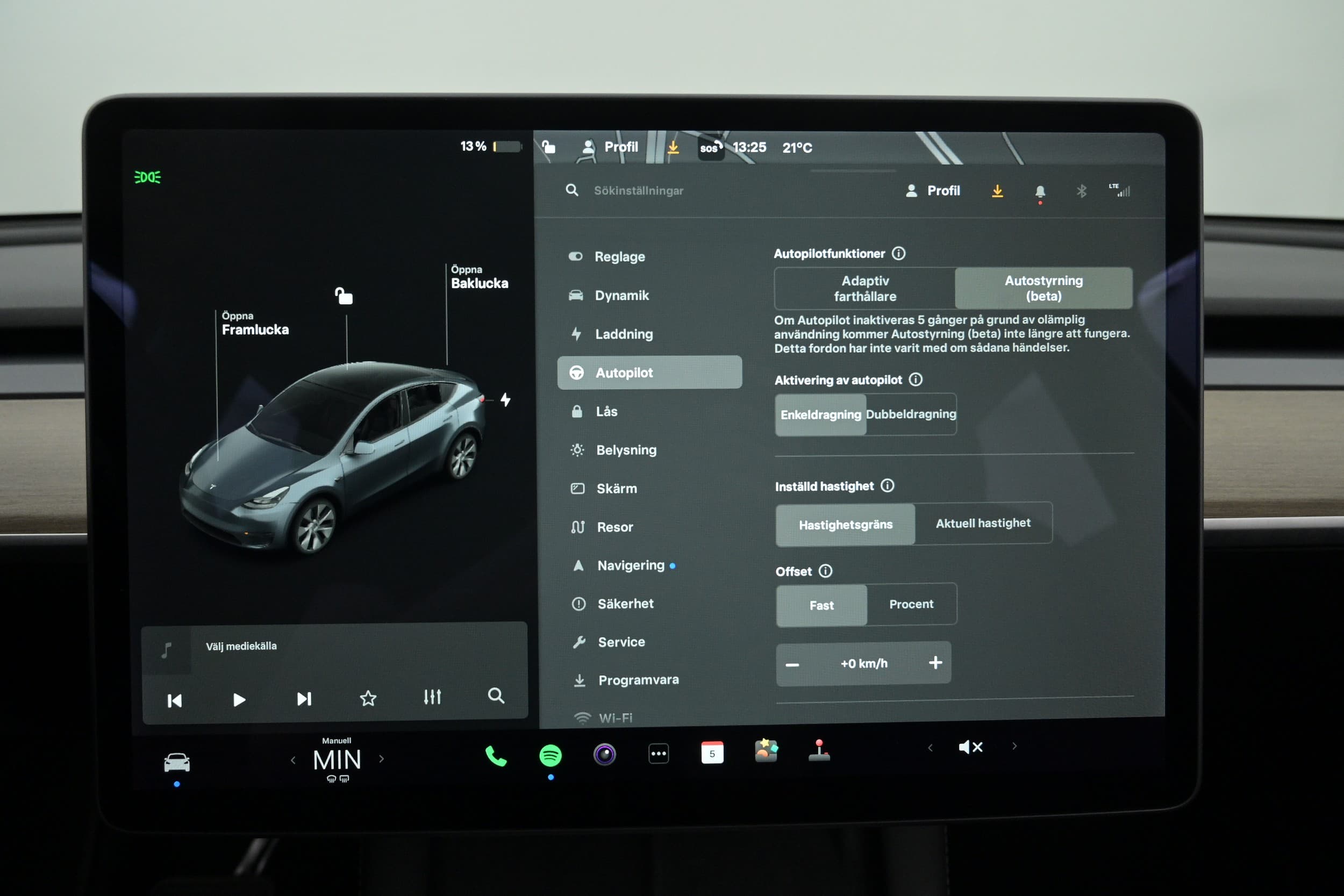
Task: Open the Toybox app icon
Action: (x=766, y=751)
